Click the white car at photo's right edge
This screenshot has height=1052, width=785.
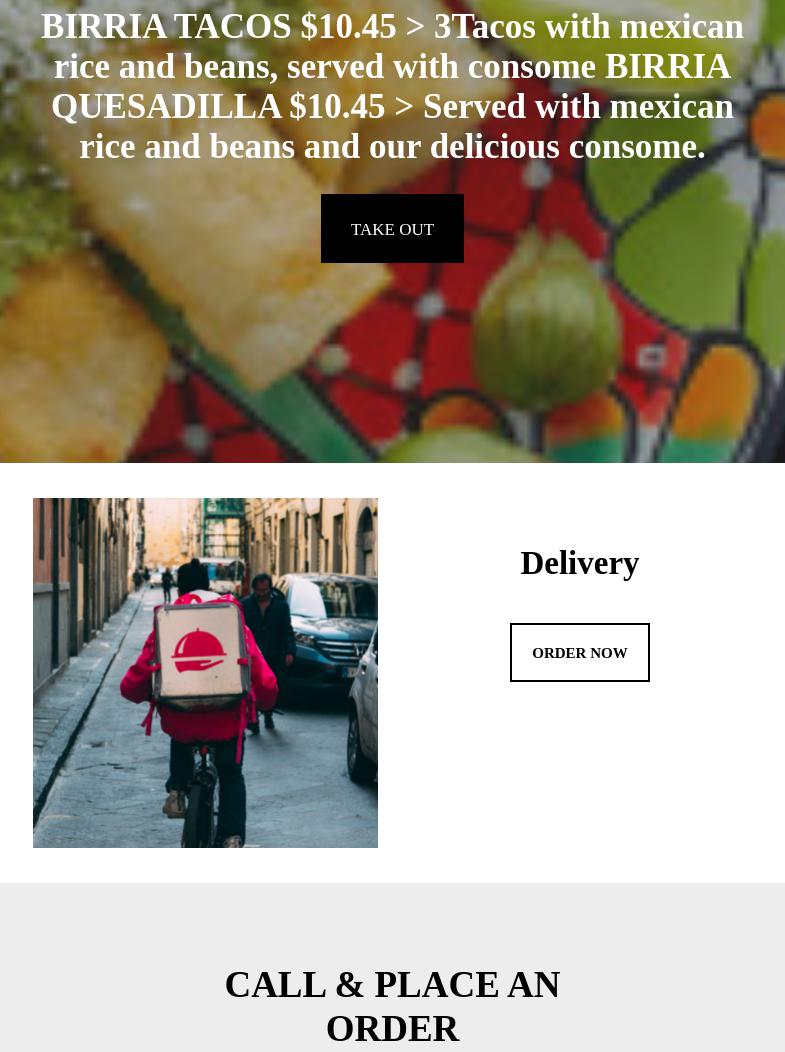pyautogui.click(x=364, y=711)
